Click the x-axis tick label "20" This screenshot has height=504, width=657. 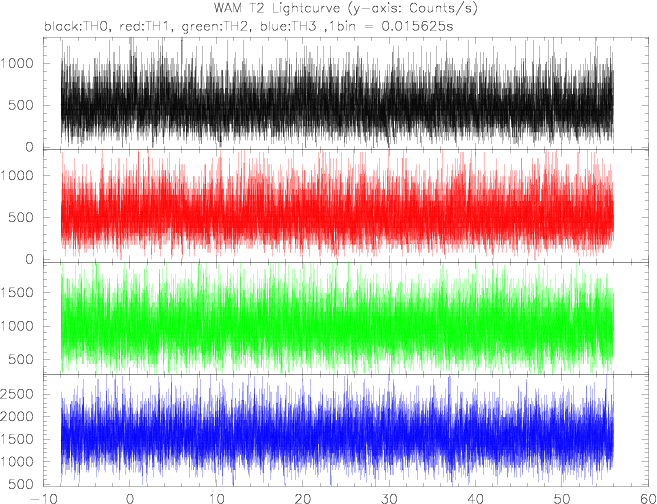[302, 499]
